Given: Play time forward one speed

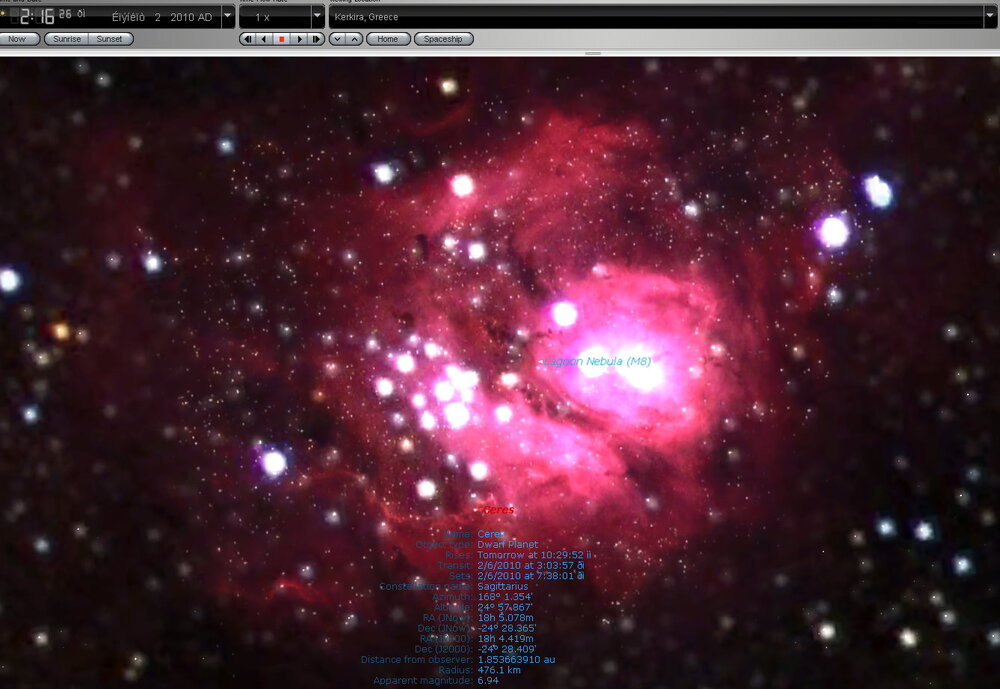Looking at the screenshot, I should (300, 39).
